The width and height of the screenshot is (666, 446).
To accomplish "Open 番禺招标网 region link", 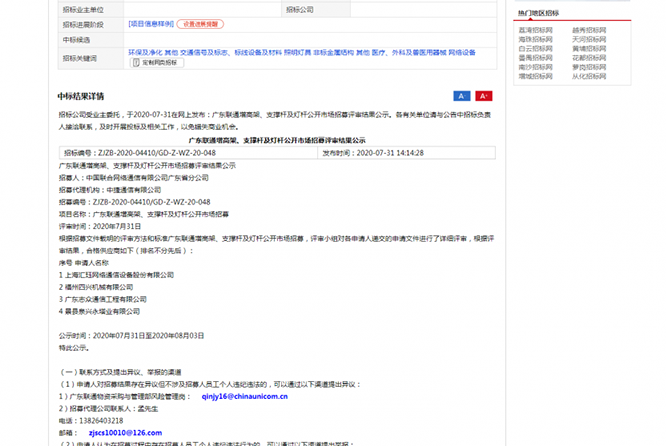I will tap(536, 58).
